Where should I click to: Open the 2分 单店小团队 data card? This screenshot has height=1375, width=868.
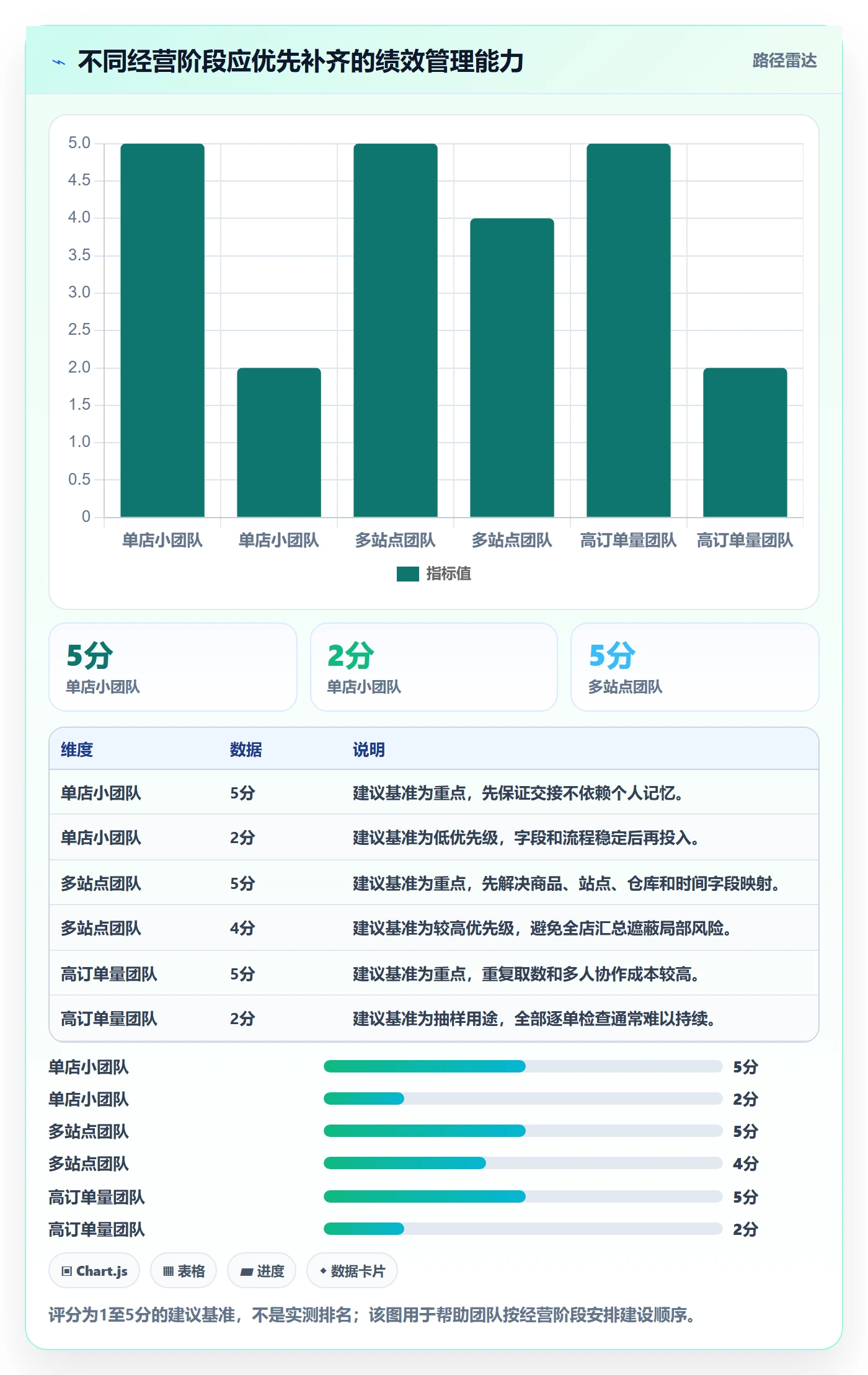click(434, 667)
